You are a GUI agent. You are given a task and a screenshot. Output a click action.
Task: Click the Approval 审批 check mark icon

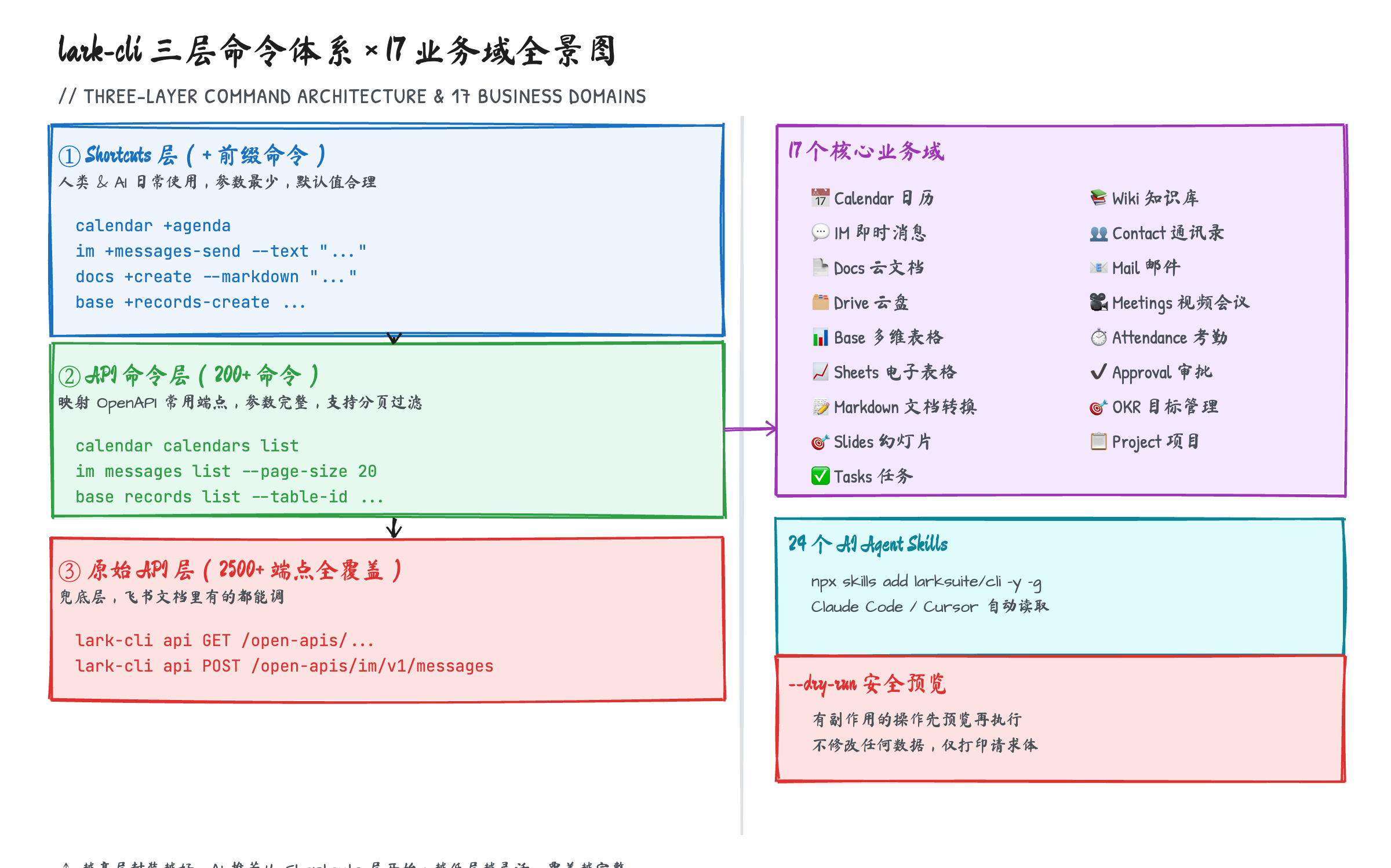tap(1098, 372)
